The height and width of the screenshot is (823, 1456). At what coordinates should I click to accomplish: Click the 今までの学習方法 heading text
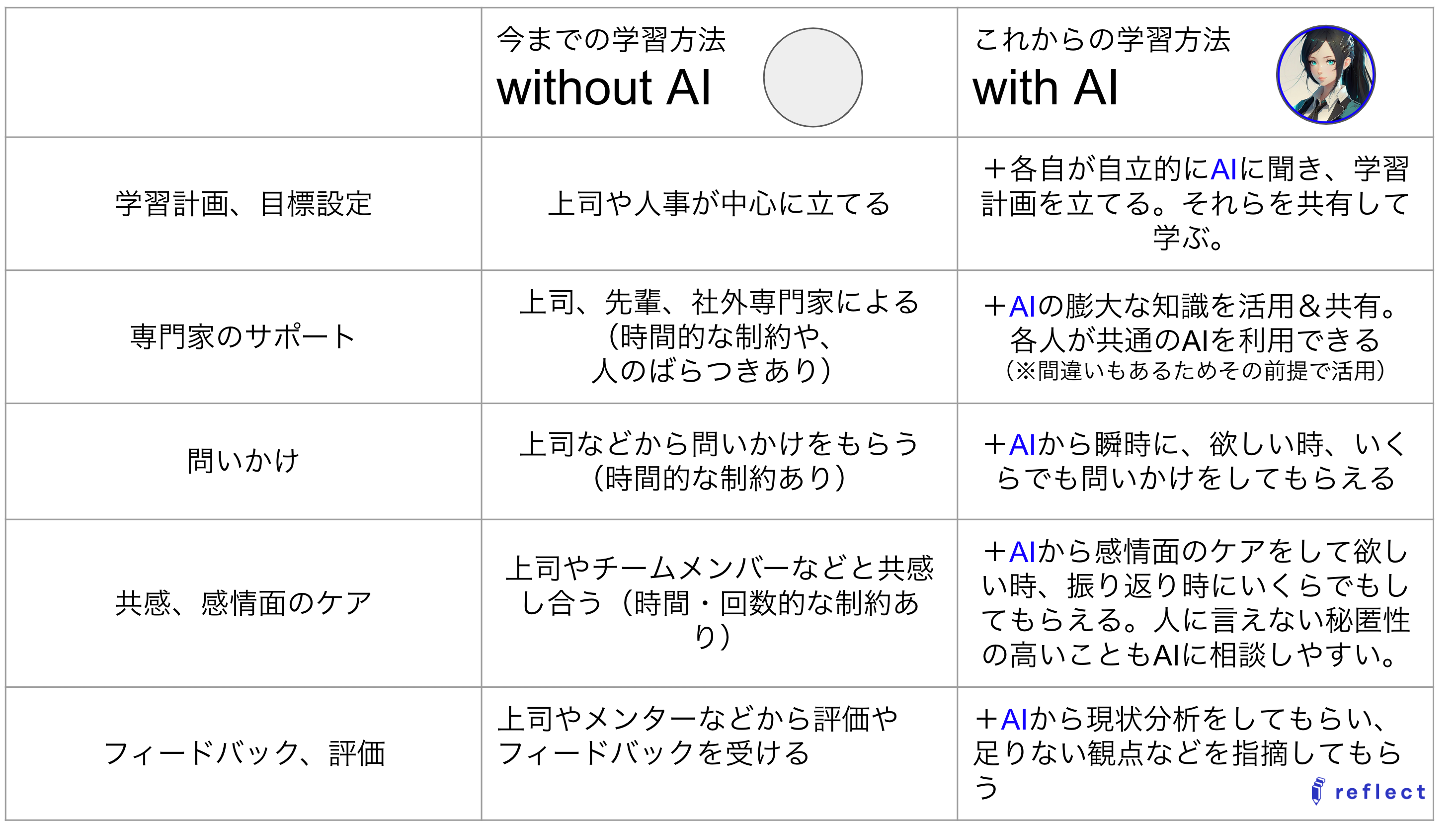pos(611,40)
